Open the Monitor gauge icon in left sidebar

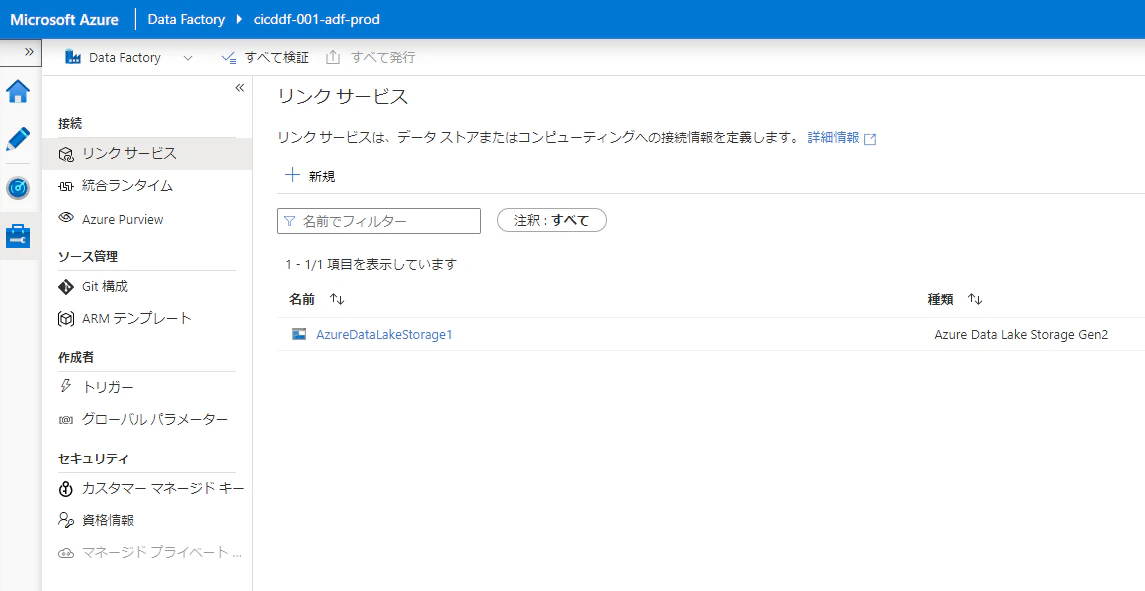(18, 188)
